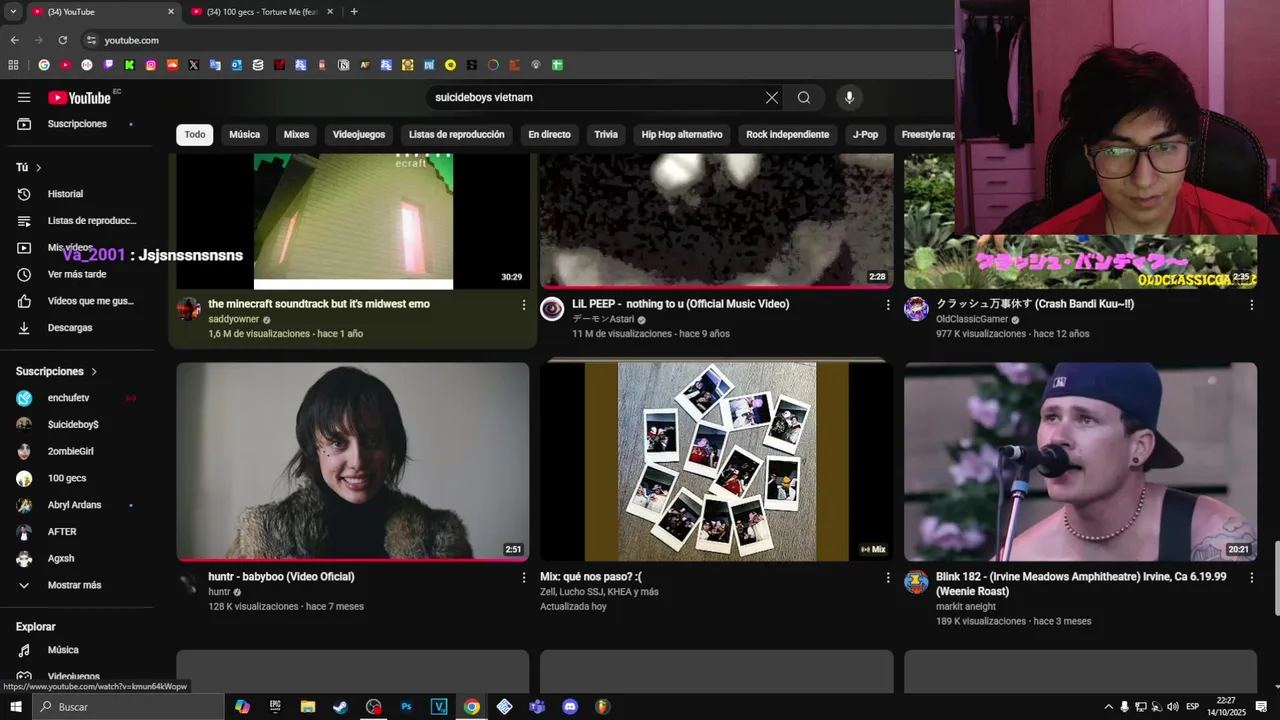Open the tab search dropdown arrow
Viewport: 1280px width, 720px height.
pyautogui.click(x=13, y=12)
